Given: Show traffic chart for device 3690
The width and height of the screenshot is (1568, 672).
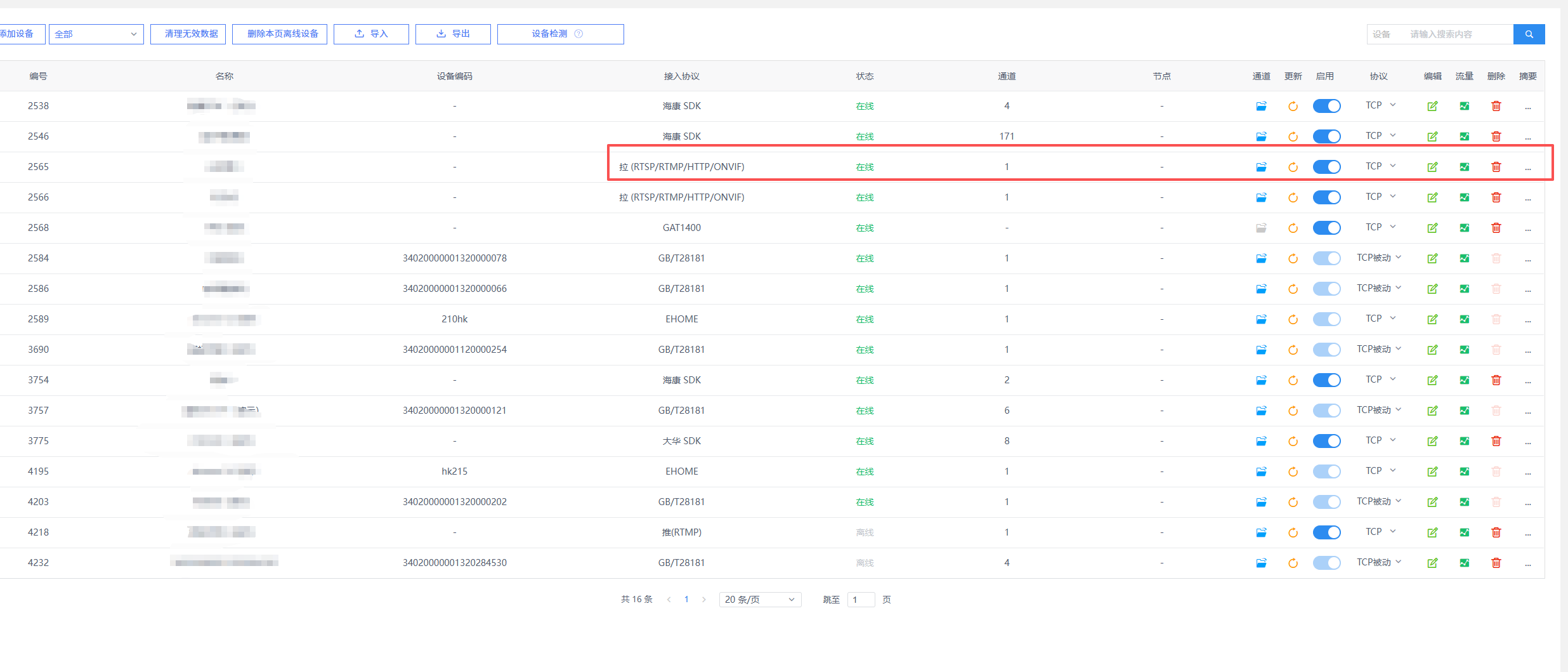Looking at the screenshot, I should 1464,350.
